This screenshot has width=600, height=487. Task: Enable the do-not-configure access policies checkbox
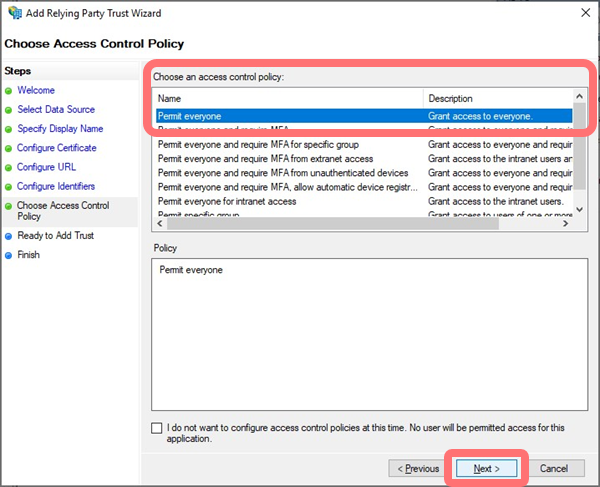pyautogui.click(x=157, y=428)
